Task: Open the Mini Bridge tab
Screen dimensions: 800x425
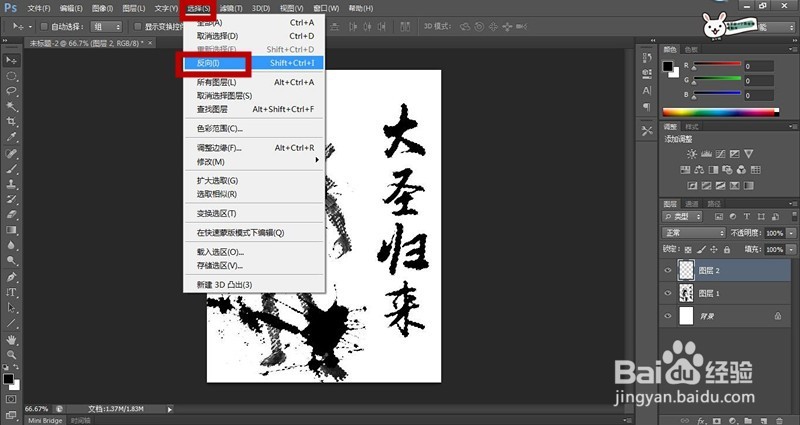Action: coord(45,421)
